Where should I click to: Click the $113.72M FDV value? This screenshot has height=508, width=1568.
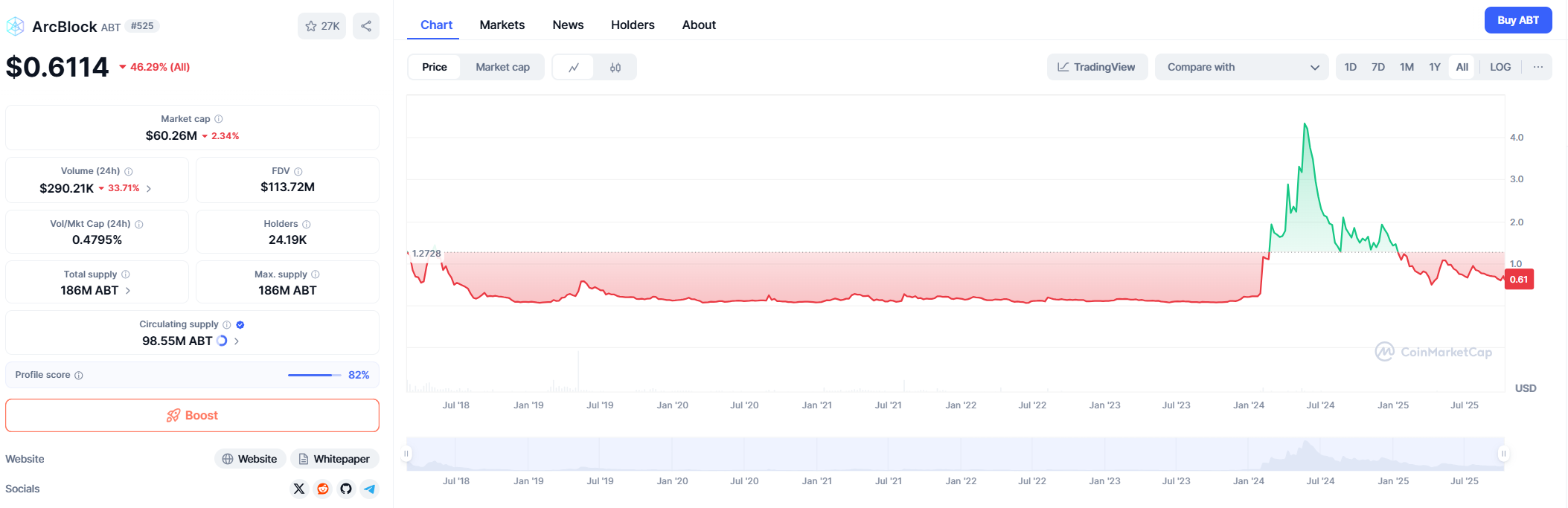point(287,187)
